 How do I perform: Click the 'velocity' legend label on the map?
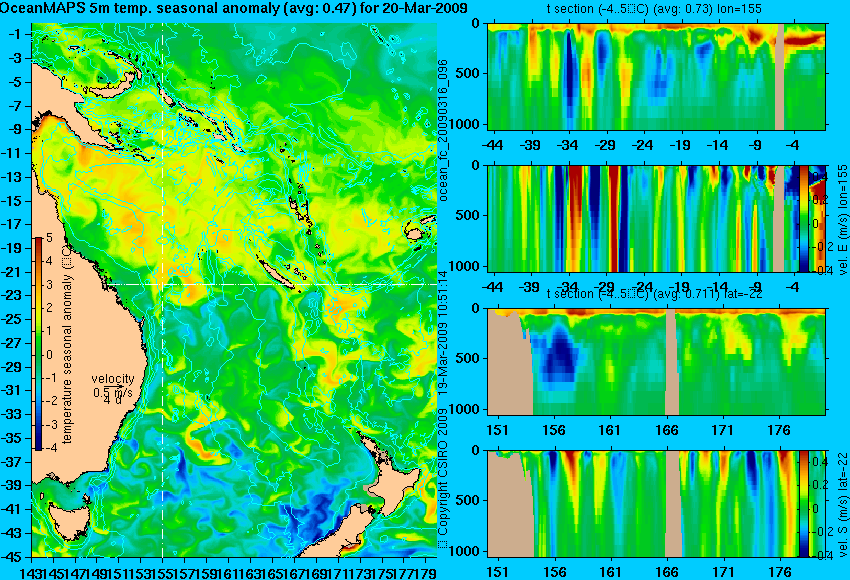(x=113, y=379)
